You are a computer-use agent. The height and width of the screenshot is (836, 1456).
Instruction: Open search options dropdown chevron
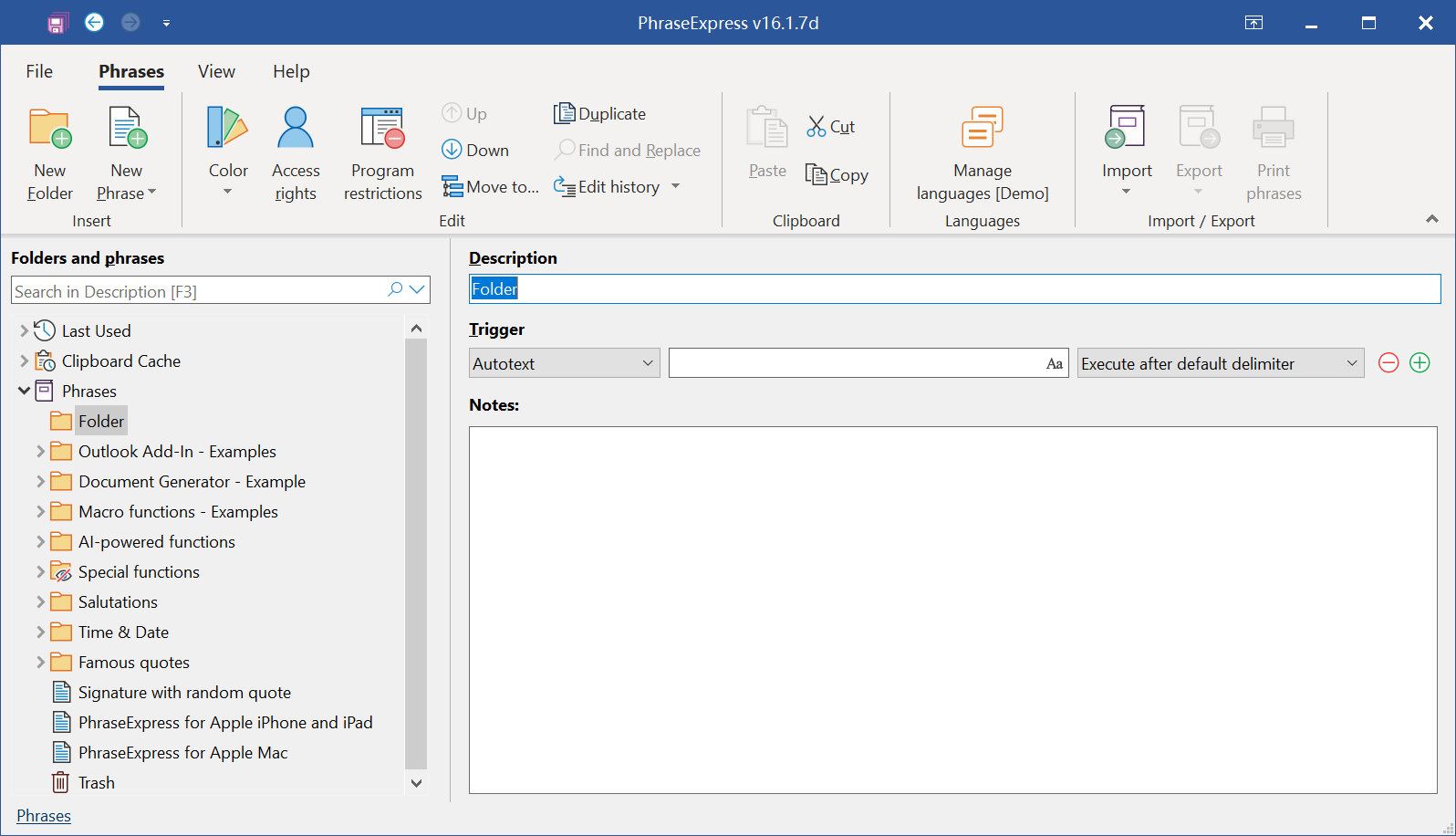coord(418,289)
